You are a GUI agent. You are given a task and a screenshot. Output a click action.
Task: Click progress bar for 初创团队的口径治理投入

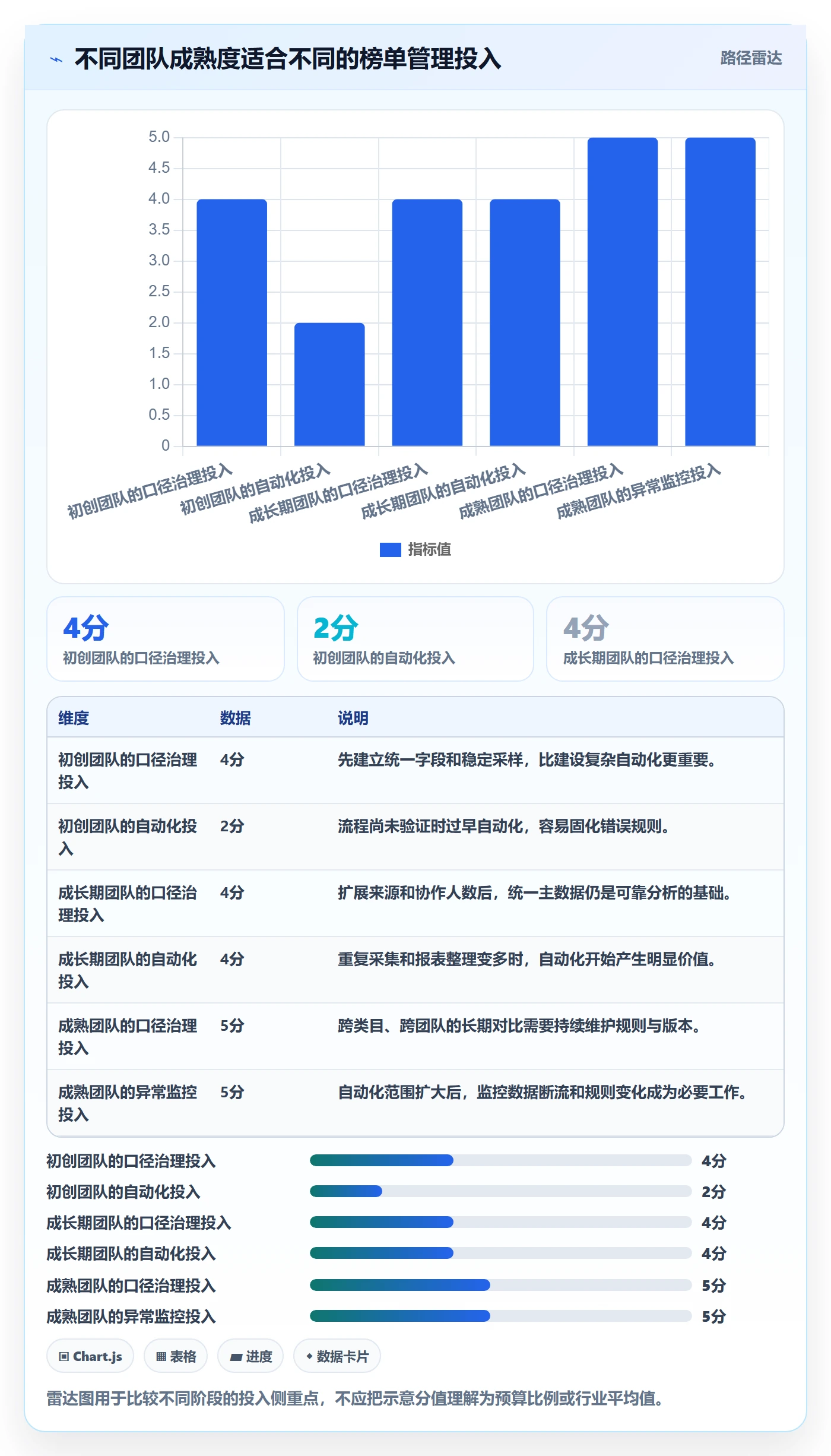click(x=501, y=1160)
